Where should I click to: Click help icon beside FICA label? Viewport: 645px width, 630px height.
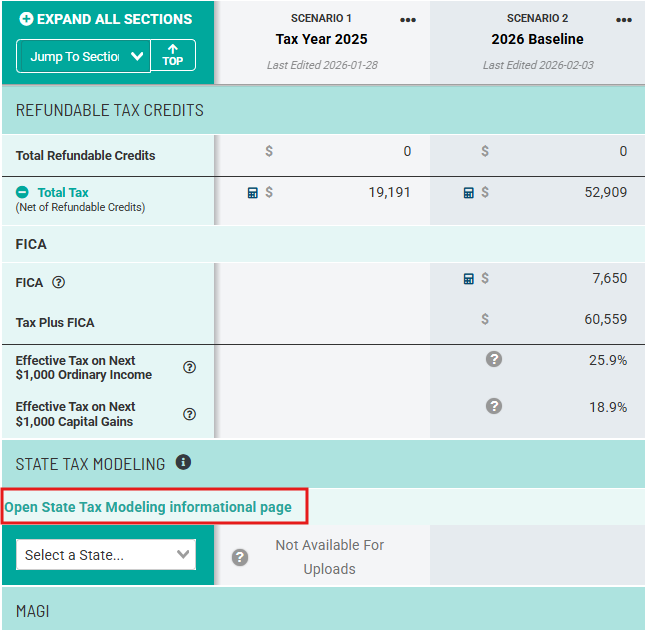coord(59,283)
